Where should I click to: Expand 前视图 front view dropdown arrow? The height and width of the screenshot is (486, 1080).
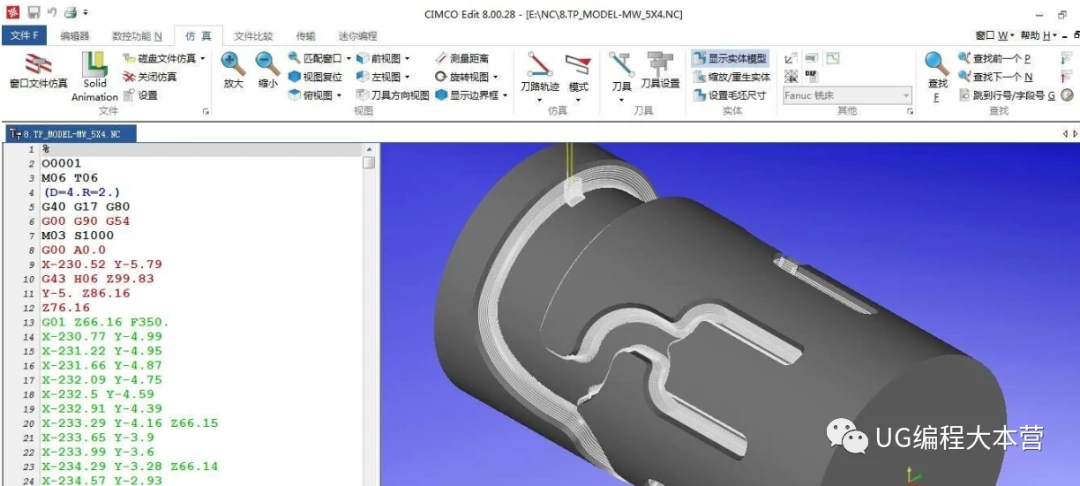pos(407,59)
